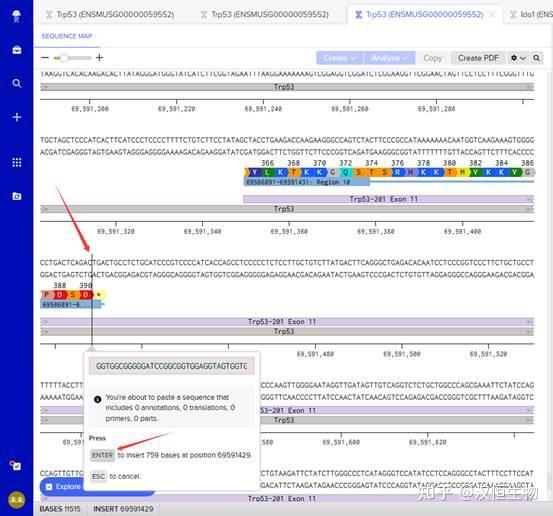Close the active Trp53 tab
Screen dimensions: 553x516
492,14
